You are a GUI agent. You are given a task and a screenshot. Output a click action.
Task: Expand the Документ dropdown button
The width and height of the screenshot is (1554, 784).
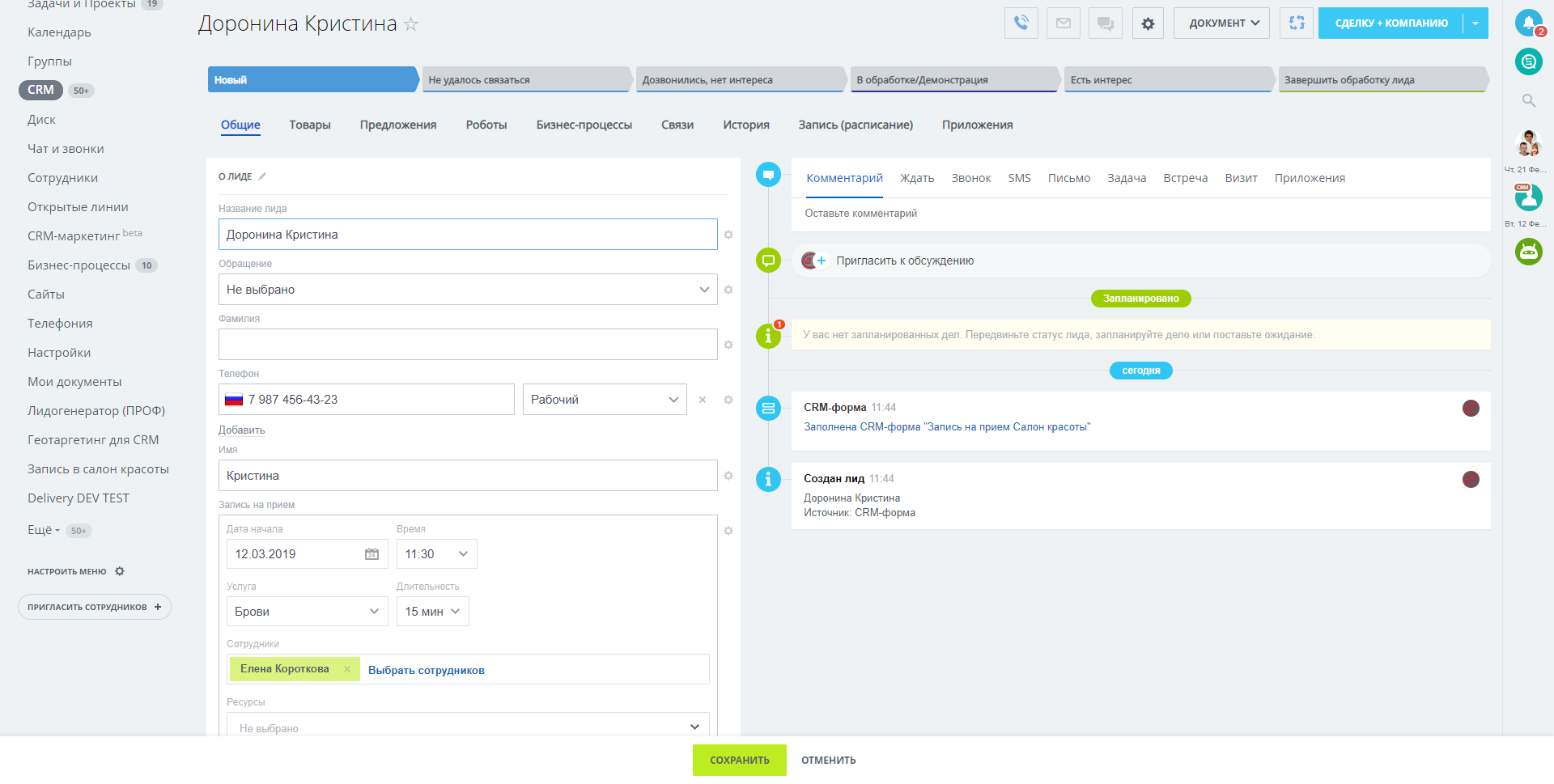pyautogui.click(x=1221, y=23)
